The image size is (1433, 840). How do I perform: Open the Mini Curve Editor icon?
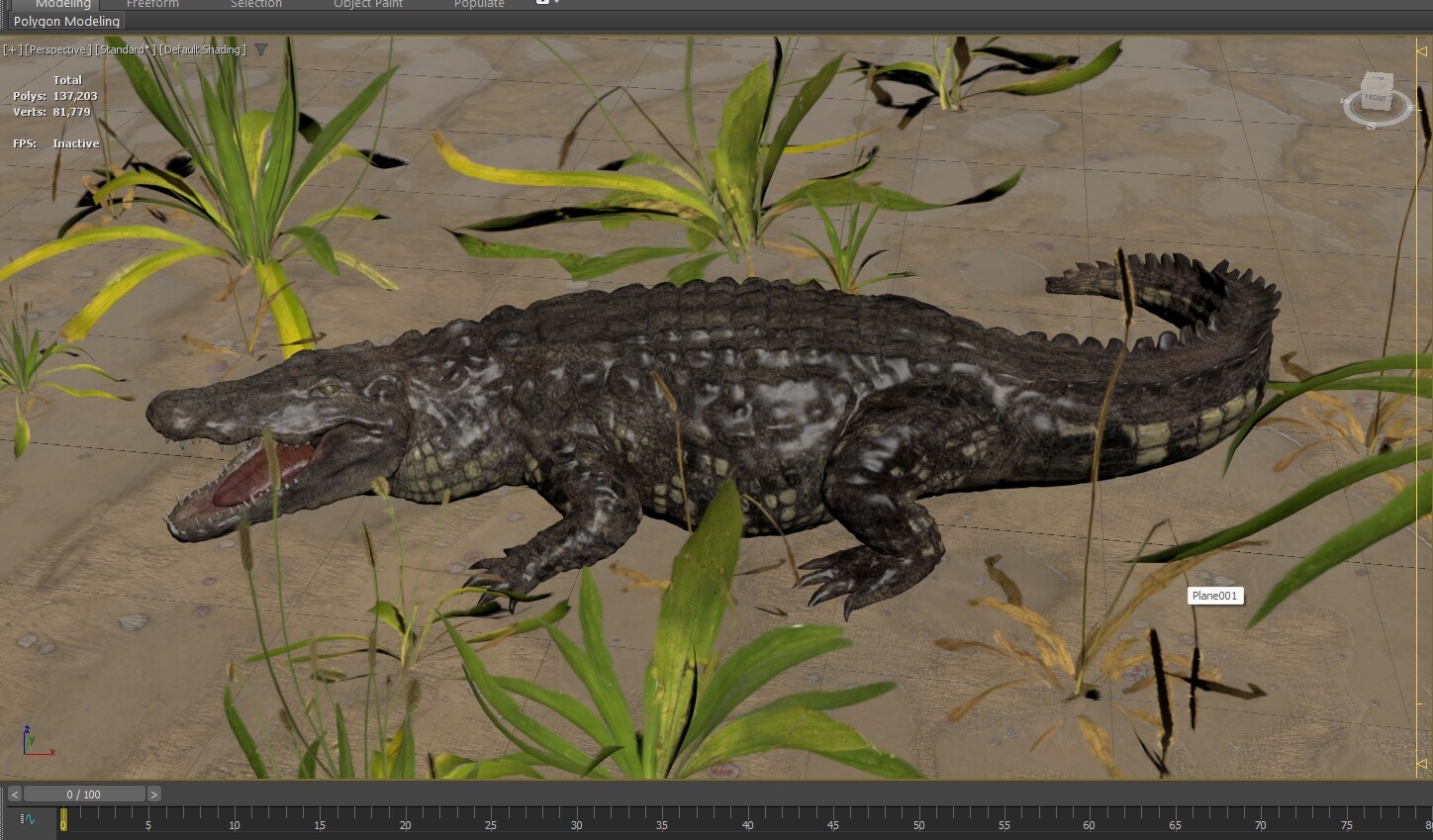[27, 819]
